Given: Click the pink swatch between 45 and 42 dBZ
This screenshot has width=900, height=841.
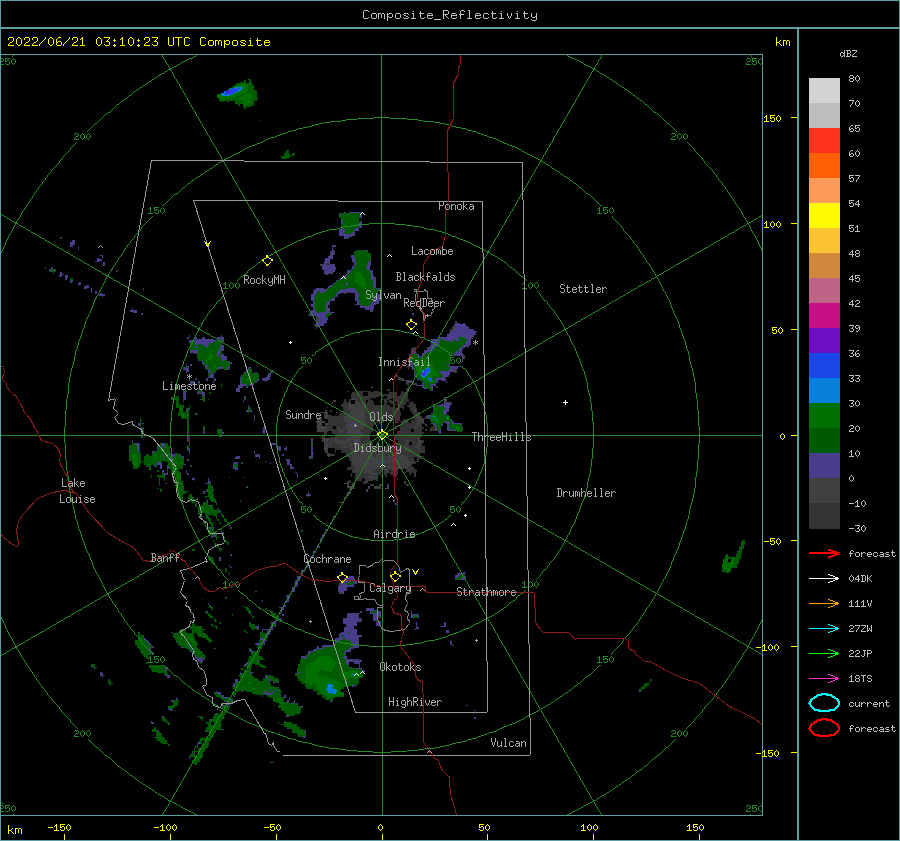Looking at the screenshot, I should click(824, 291).
